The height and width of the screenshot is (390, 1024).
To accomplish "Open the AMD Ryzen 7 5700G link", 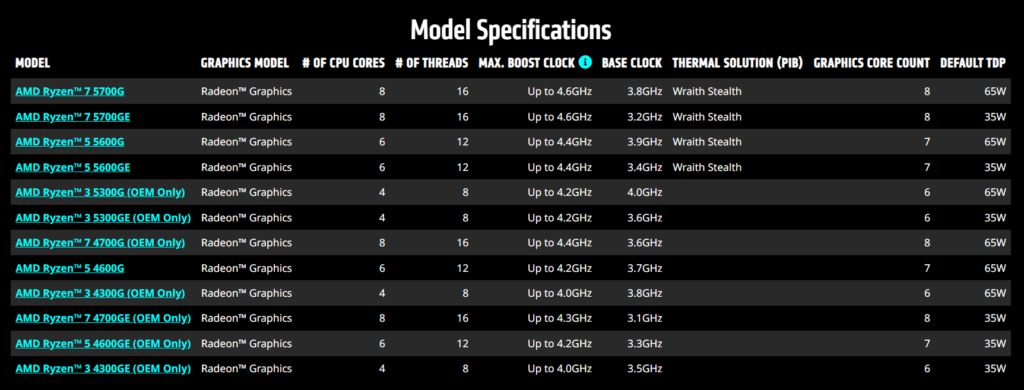I will click(70, 91).
